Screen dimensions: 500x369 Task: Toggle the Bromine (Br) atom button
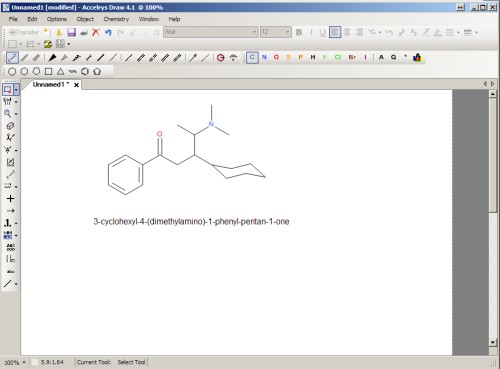[x=352, y=57]
